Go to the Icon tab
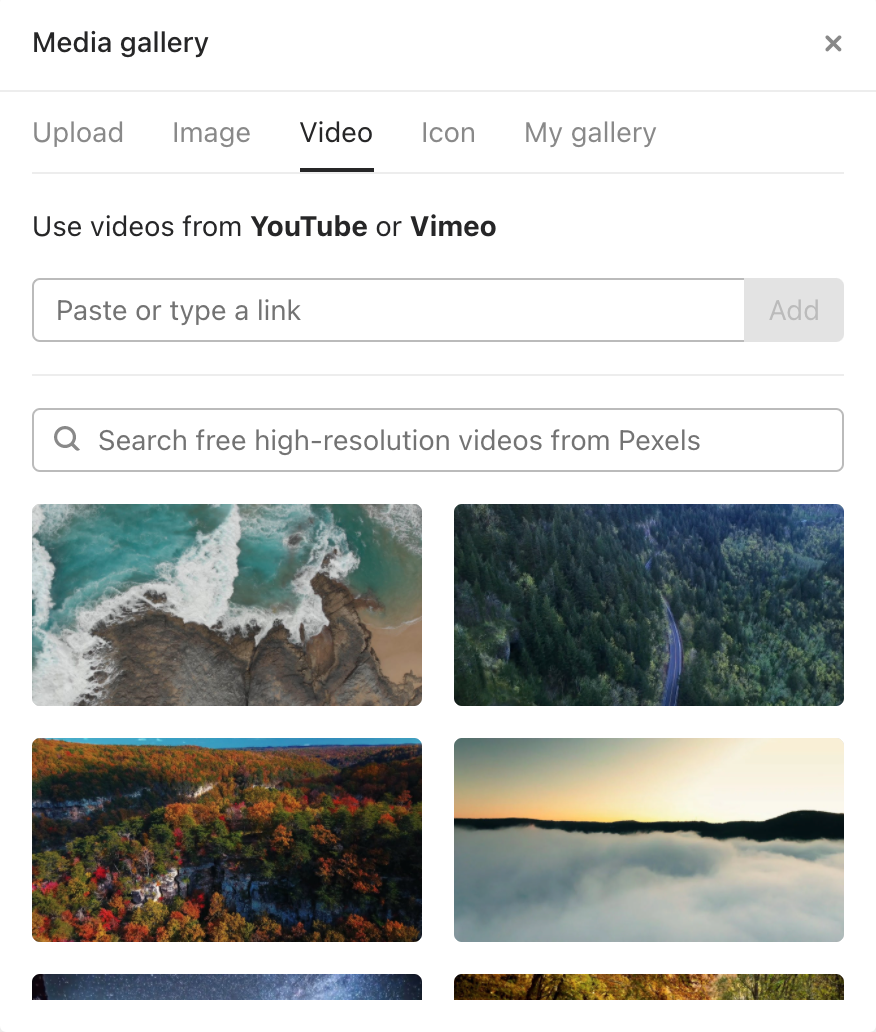Image resolution: width=876 pixels, height=1032 pixels. [448, 133]
